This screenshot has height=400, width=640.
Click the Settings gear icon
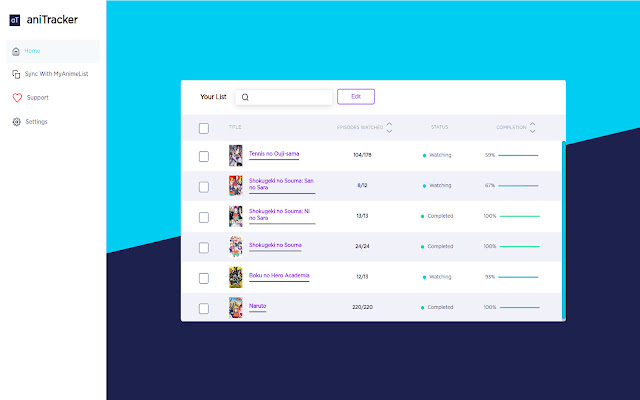(16, 122)
